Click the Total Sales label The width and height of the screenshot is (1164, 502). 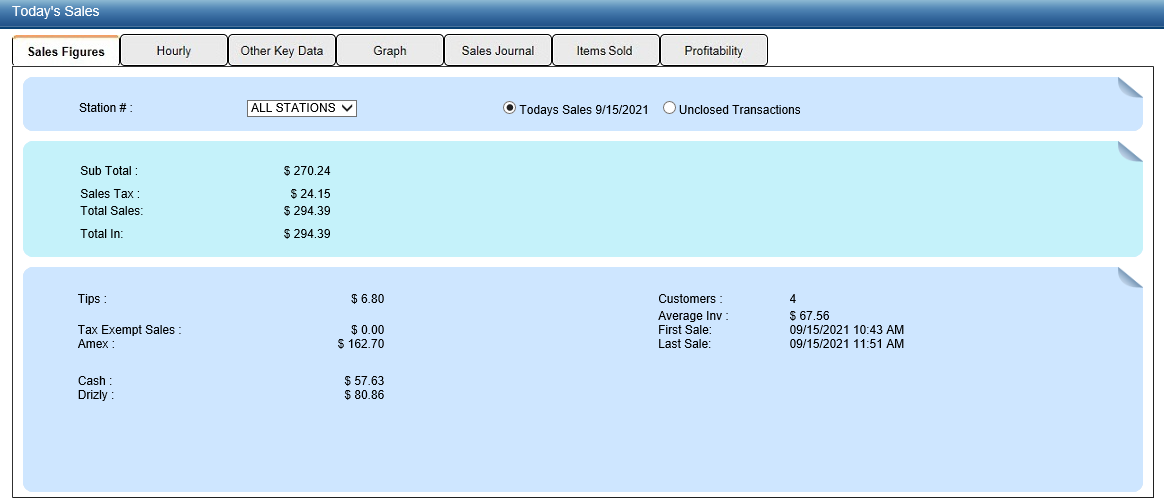[111, 211]
